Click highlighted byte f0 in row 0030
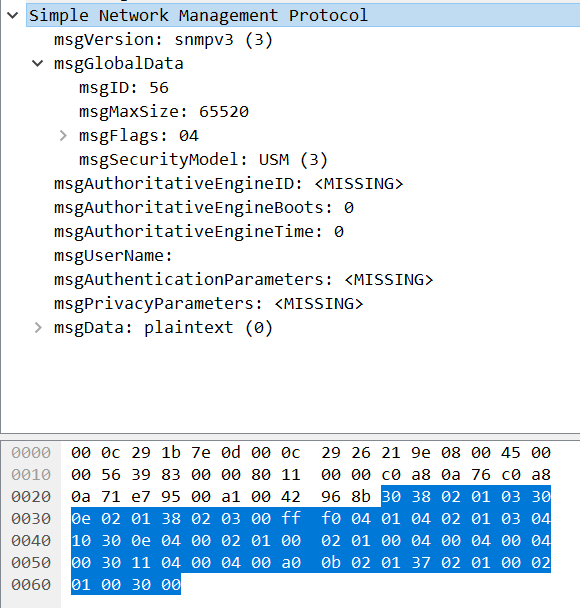The height and width of the screenshot is (608, 580). point(331,519)
